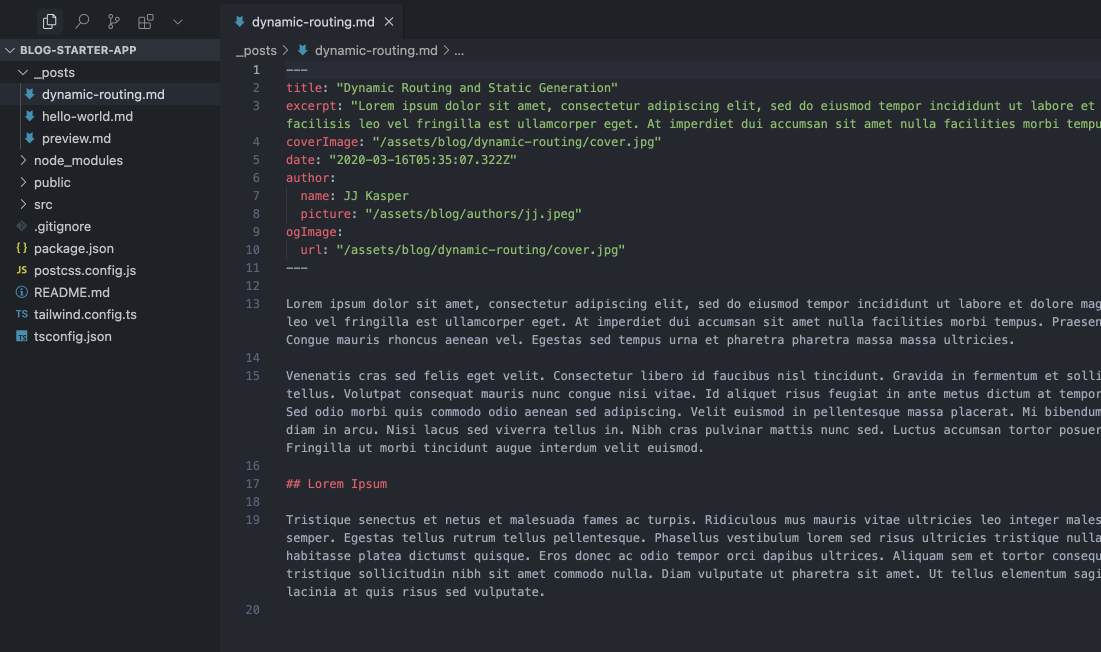Open the Extensions view icon
The width and height of the screenshot is (1101, 652).
(146, 21)
